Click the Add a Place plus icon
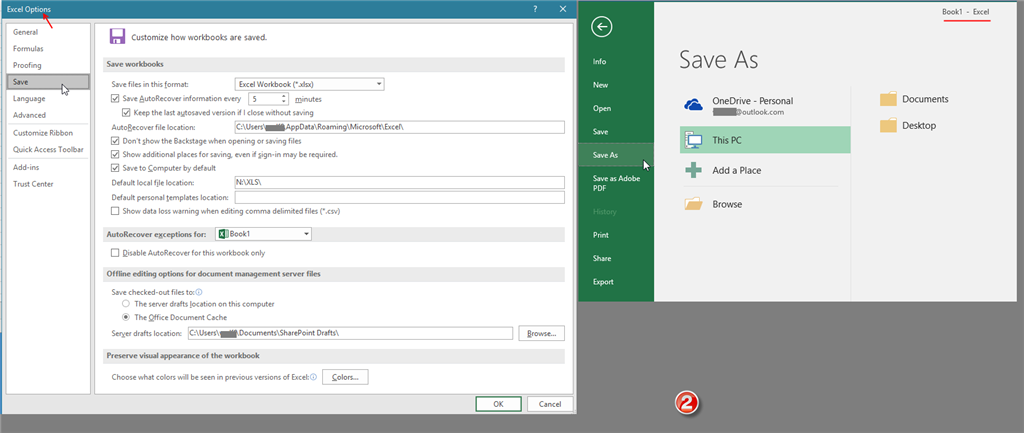The image size is (1024, 433). coord(693,170)
